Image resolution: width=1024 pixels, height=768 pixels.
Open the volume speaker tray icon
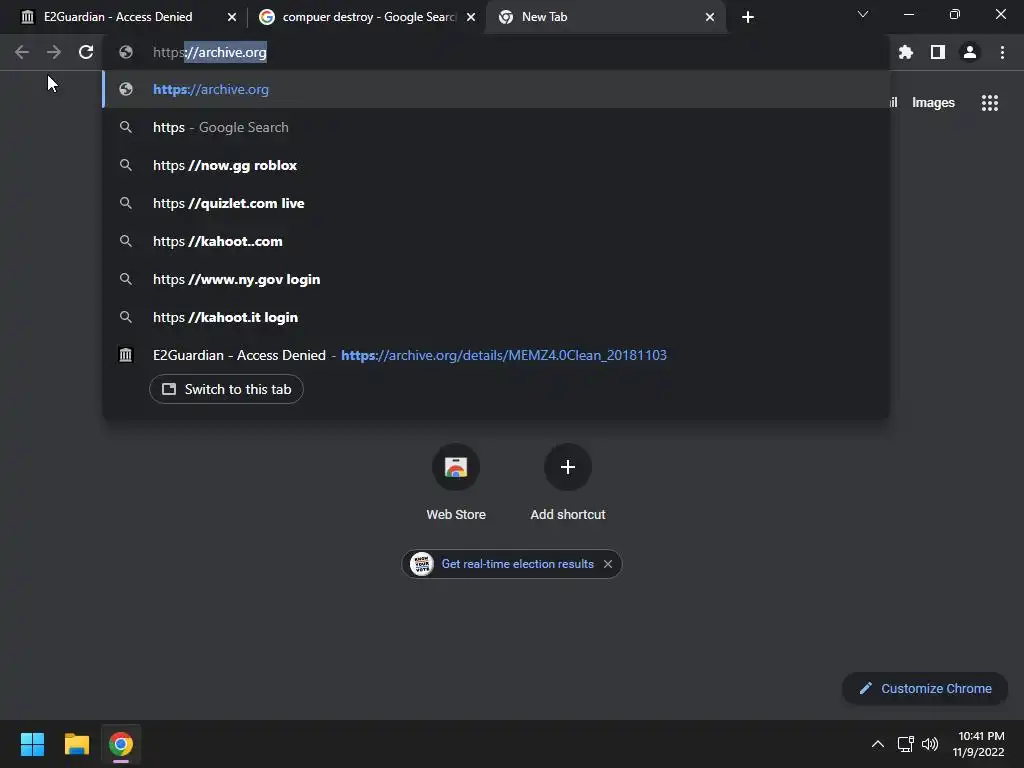point(930,744)
